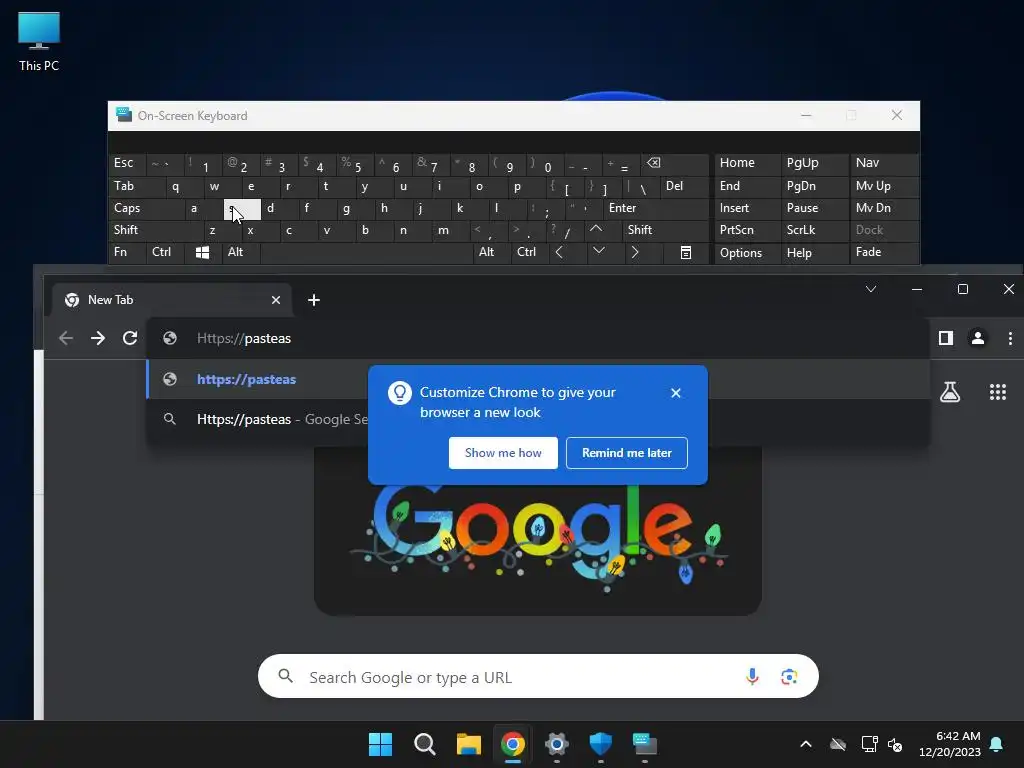Image resolution: width=1024 pixels, height=768 pixels.
Task: Expand Chrome tab search chevron
Action: point(871,289)
